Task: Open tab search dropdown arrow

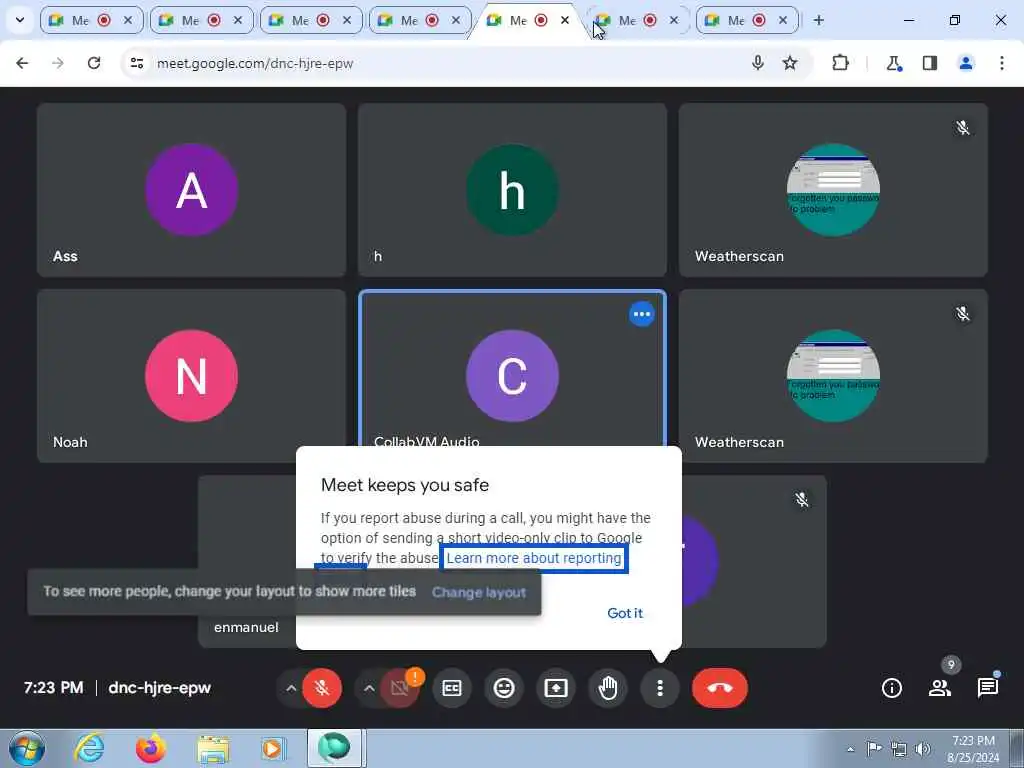Action: click(20, 20)
